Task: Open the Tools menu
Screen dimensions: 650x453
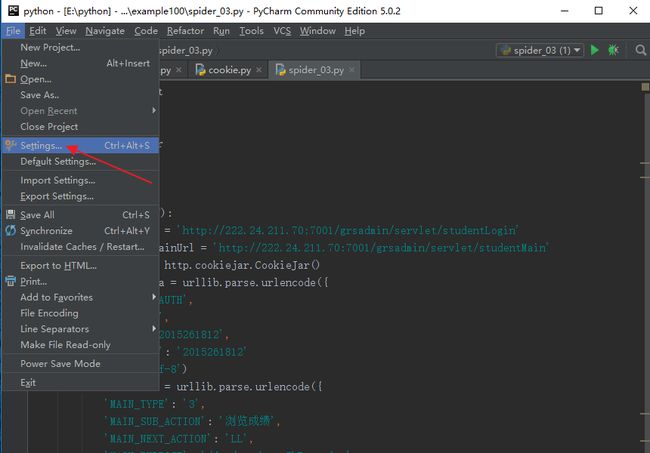Action: click(252, 31)
